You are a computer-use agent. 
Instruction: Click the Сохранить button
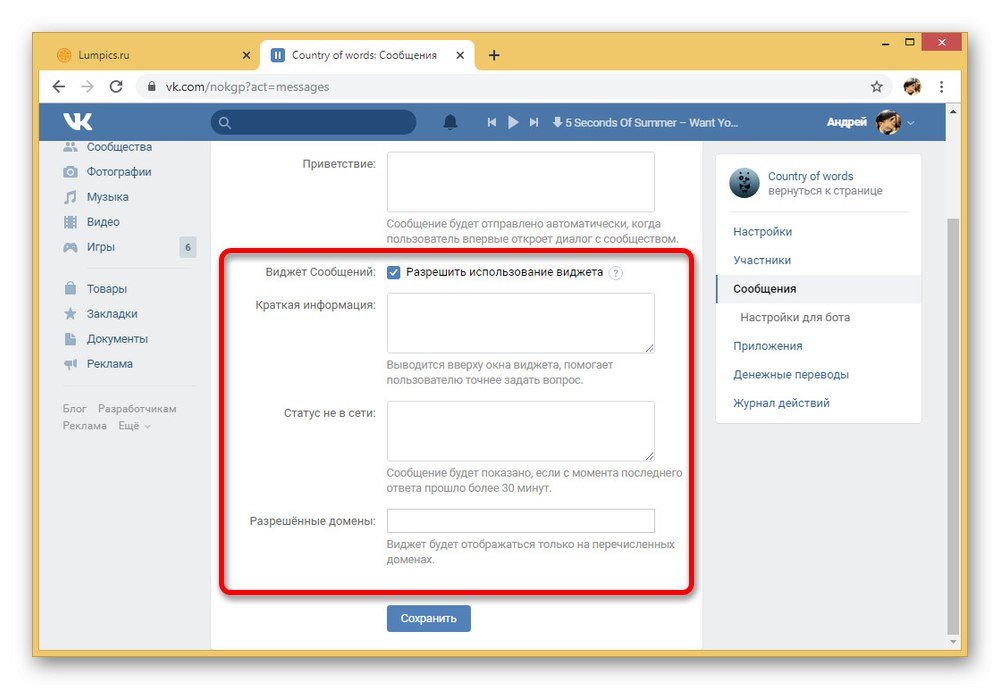[429, 618]
